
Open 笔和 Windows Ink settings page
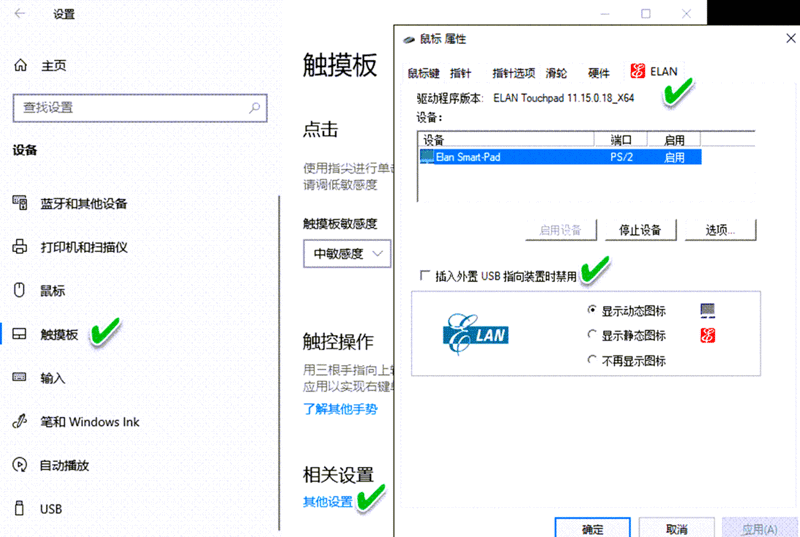click(x=90, y=422)
